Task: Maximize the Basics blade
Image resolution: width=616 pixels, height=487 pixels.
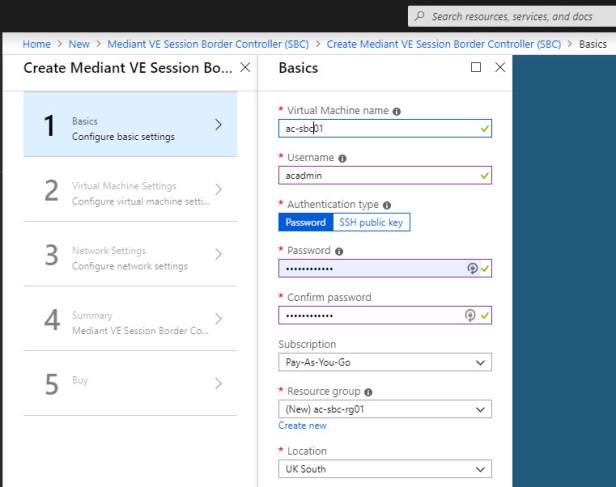Action: [476, 67]
